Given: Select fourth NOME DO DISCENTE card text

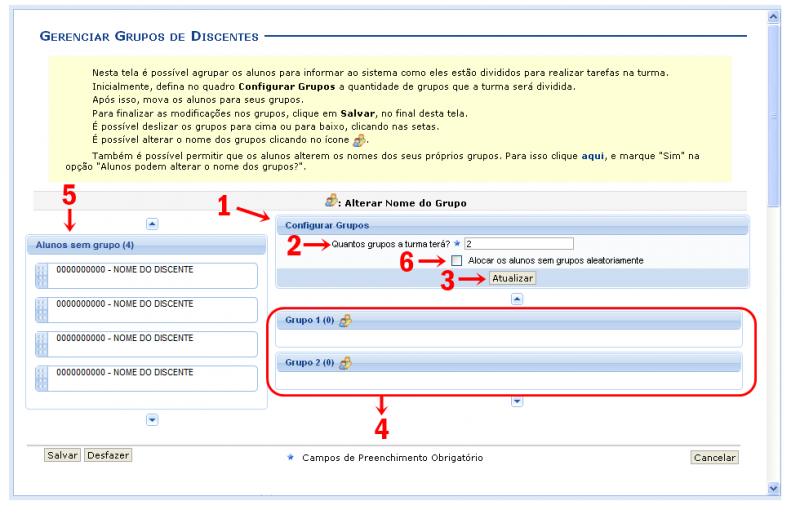Looking at the screenshot, I should pyautogui.click(x=124, y=372).
